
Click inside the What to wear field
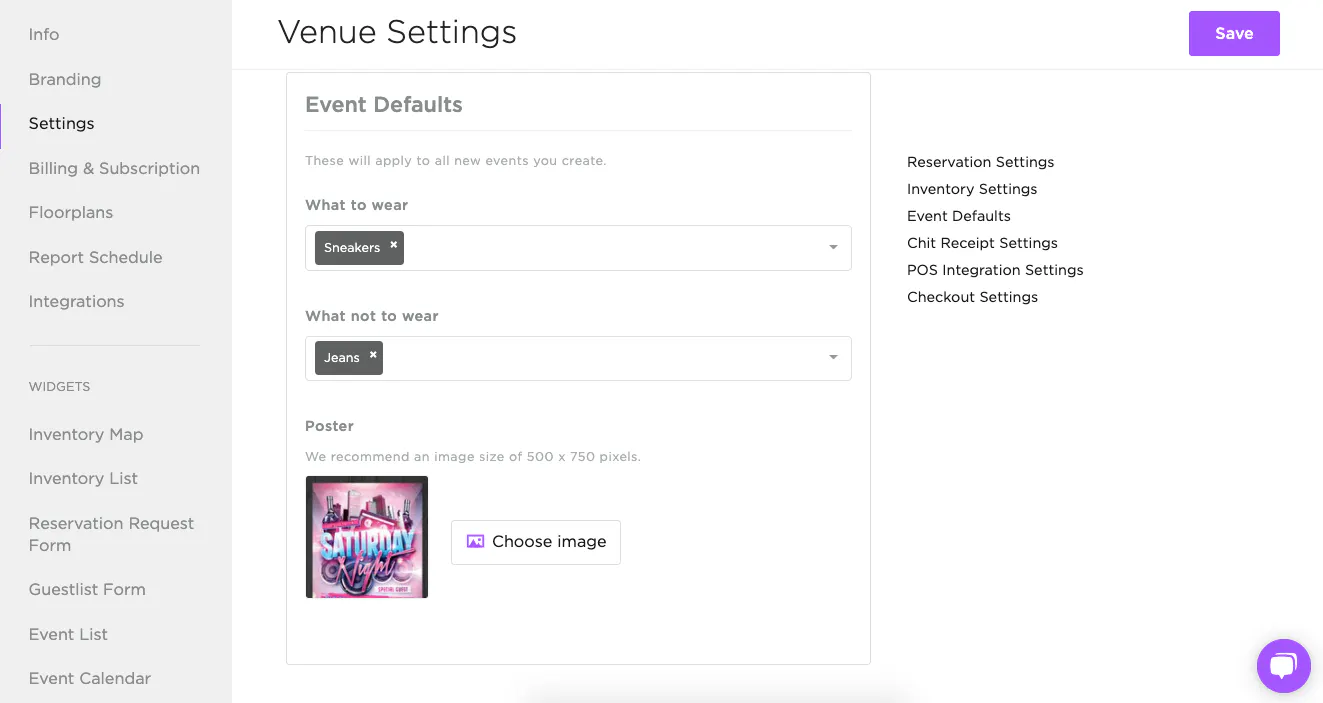pyautogui.click(x=610, y=248)
